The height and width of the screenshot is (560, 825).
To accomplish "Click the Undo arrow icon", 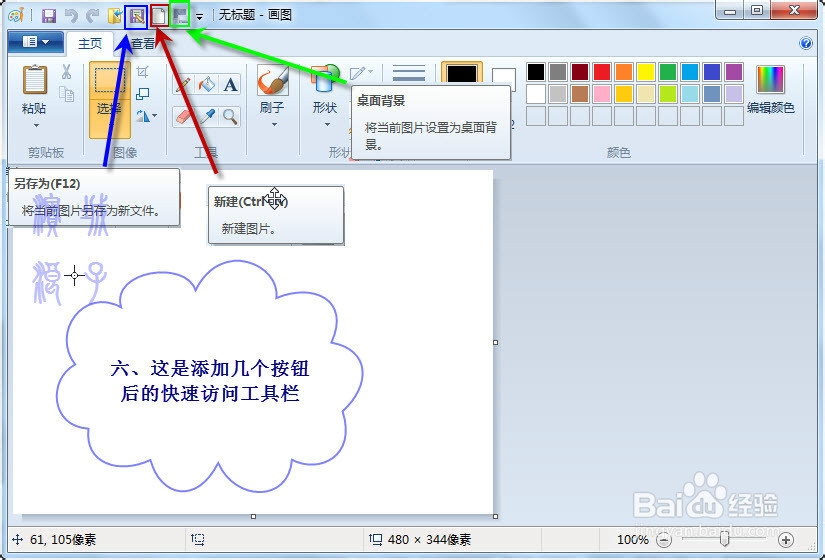I will point(71,16).
